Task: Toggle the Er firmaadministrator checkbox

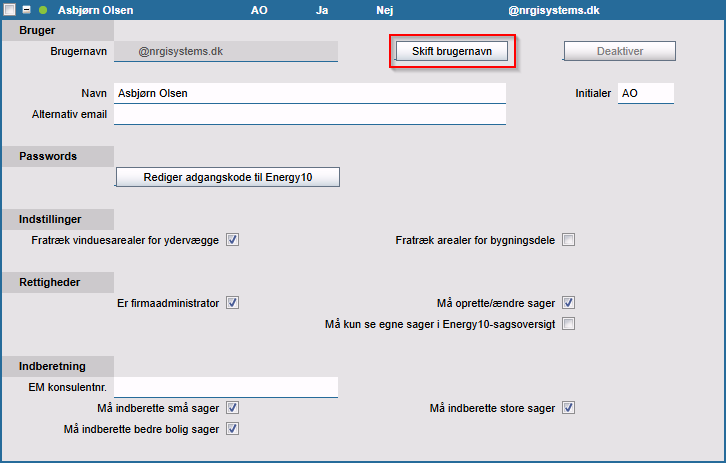Action: pyautogui.click(x=232, y=303)
